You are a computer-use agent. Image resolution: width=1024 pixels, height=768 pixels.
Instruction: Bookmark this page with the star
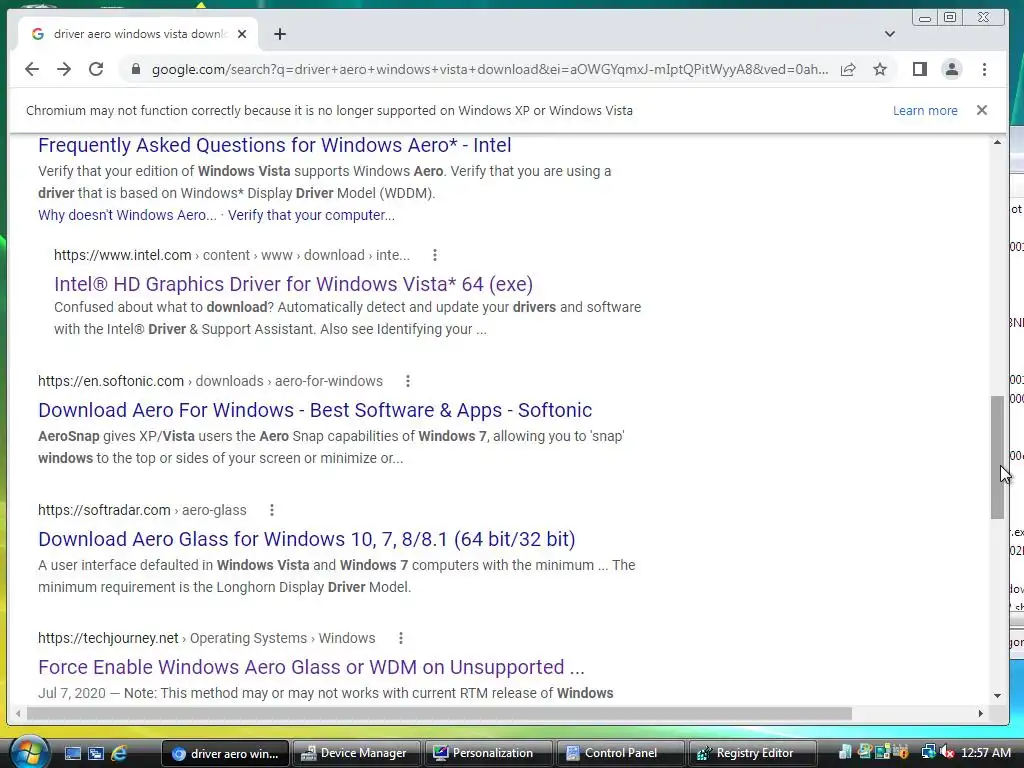click(x=880, y=69)
